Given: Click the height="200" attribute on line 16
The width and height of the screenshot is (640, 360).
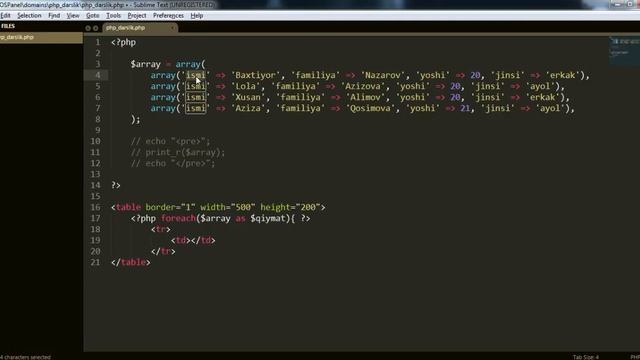Looking at the screenshot, I should click(290, 207).
